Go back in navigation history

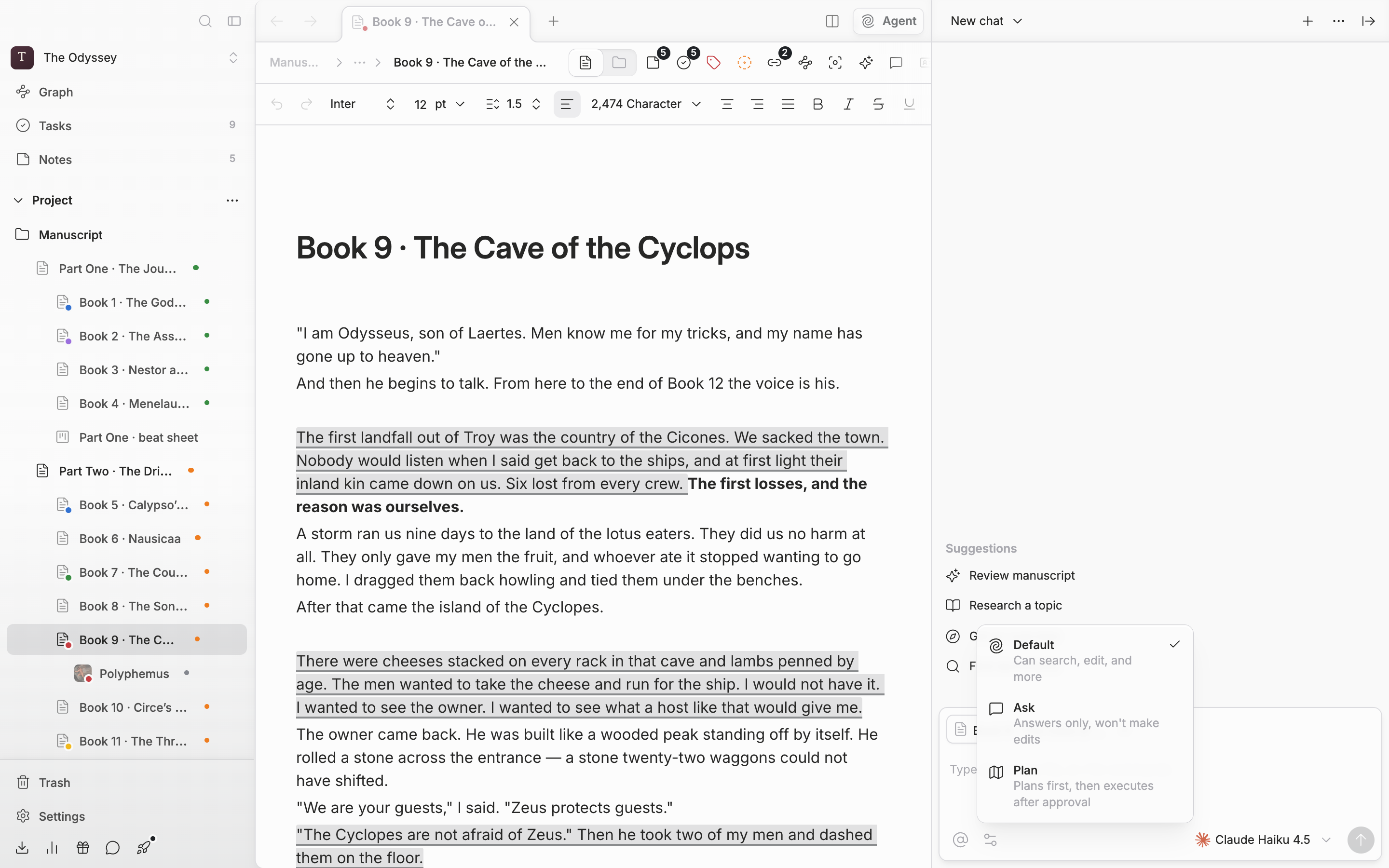coord(277,21)
